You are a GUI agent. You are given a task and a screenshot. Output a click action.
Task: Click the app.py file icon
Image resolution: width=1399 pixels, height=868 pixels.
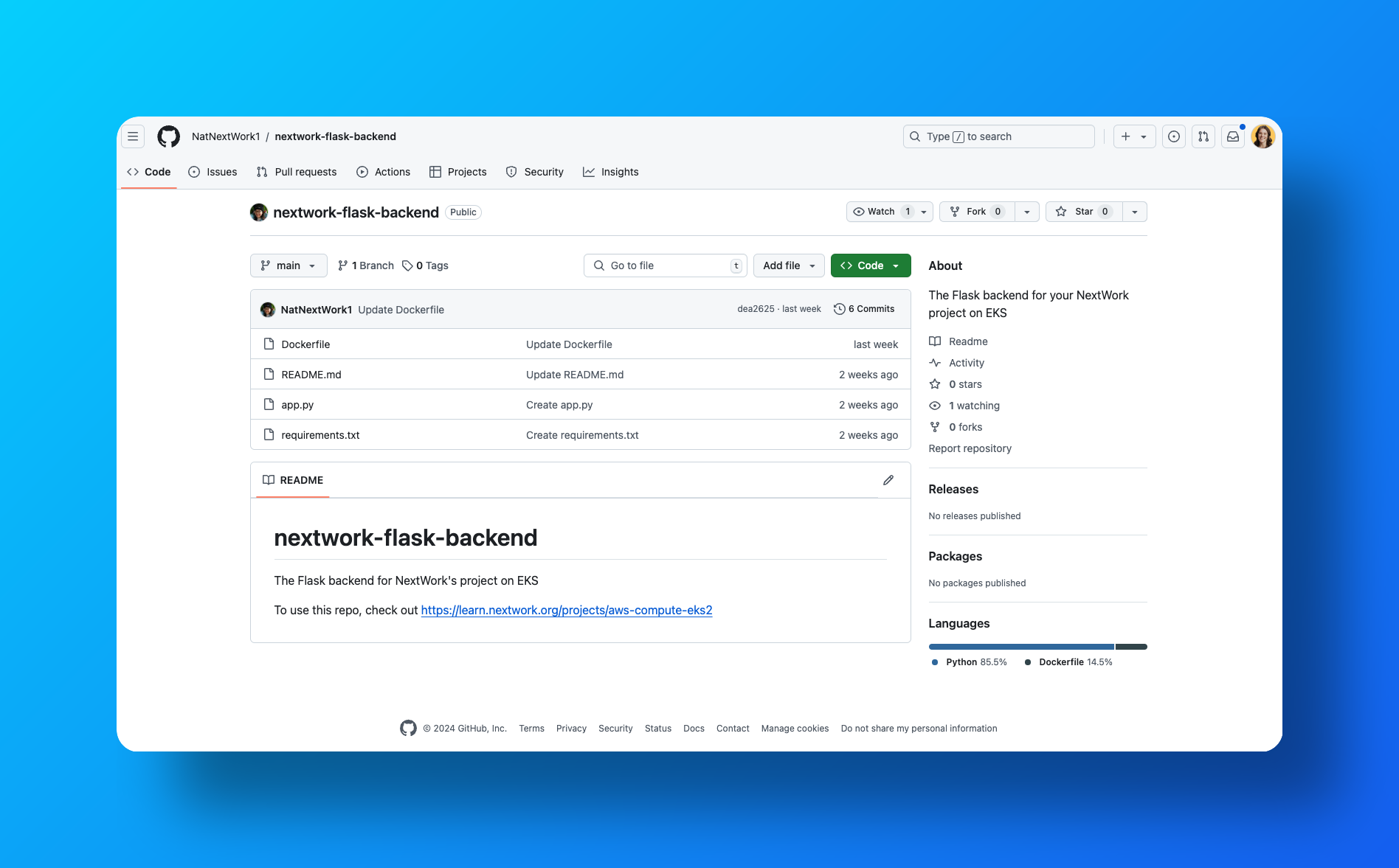click(x=269, y=405)
